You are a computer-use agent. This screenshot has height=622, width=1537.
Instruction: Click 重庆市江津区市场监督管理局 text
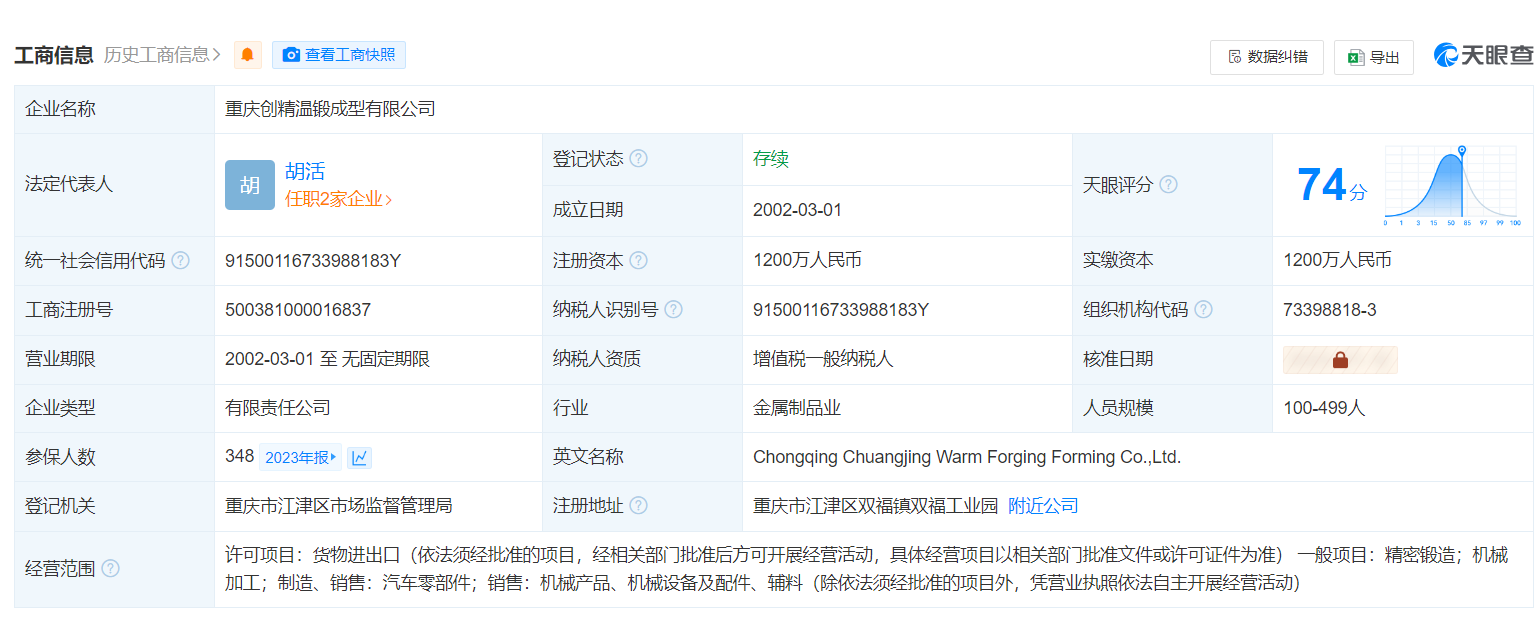(339, 506)
